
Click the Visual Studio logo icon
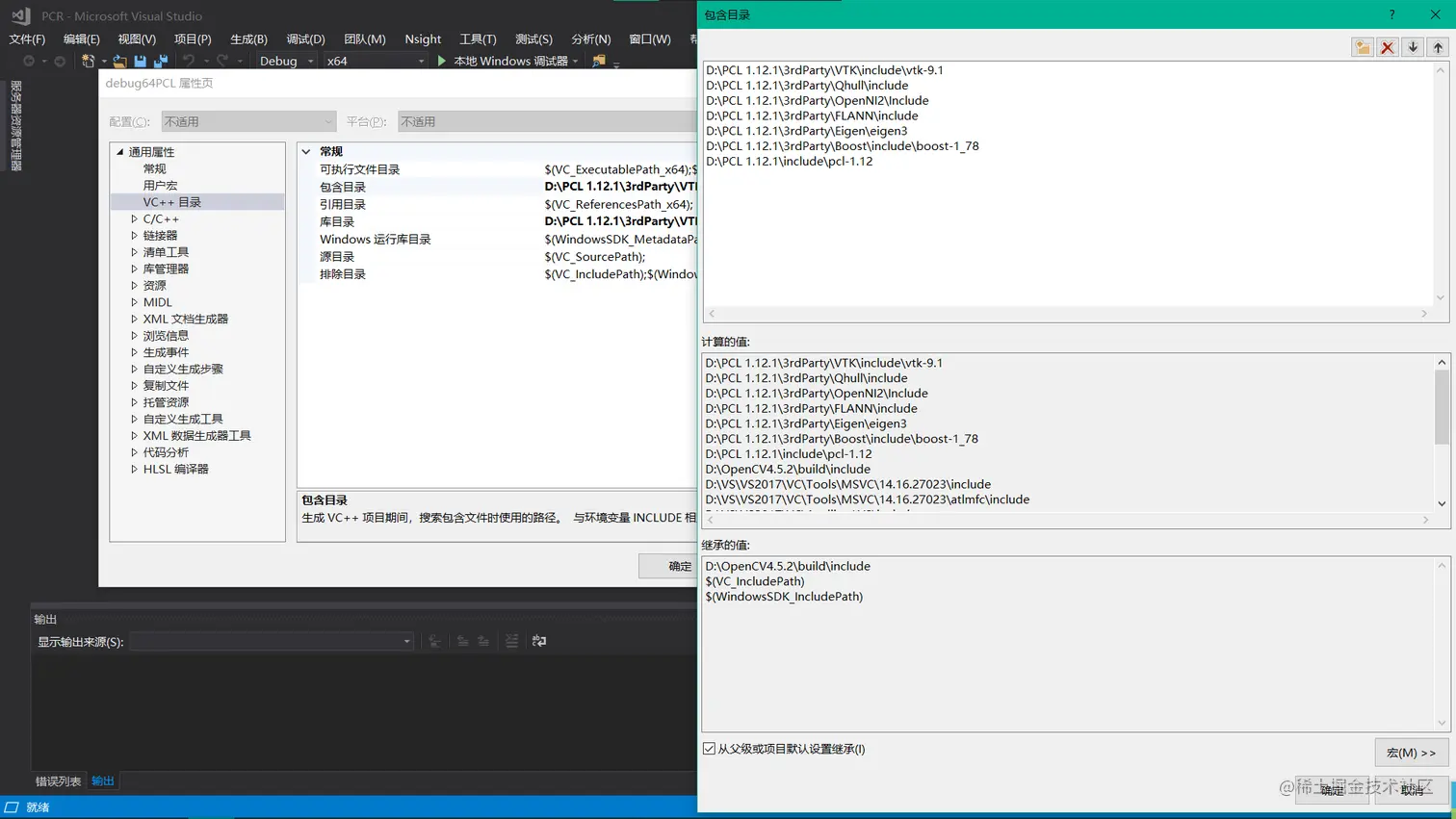click(x=20, y=15)
